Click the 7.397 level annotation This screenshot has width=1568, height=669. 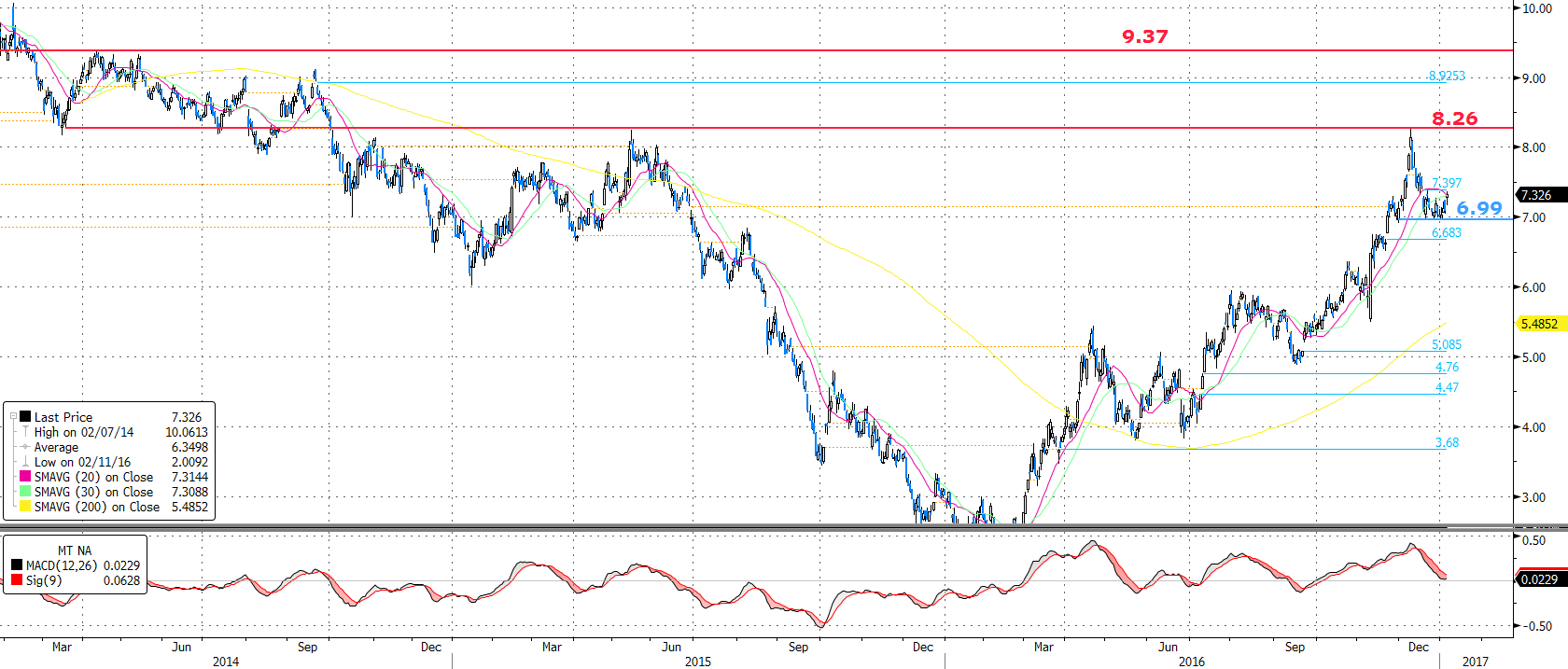[x=1447, y=183]
